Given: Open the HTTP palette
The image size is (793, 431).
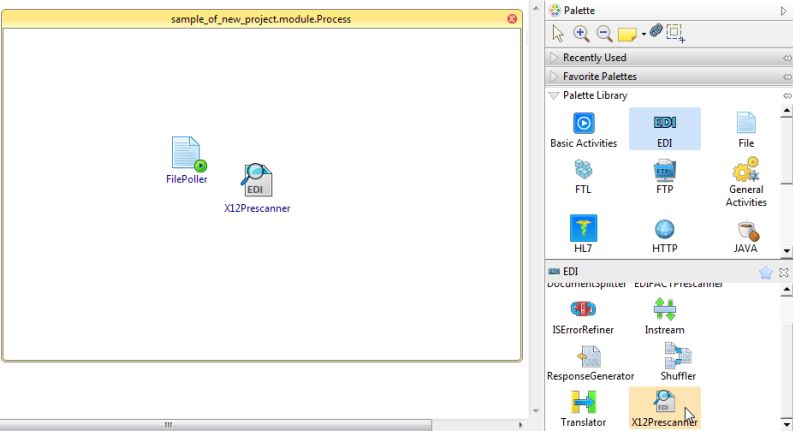Looking at the screenshot, I should point(665,236).
